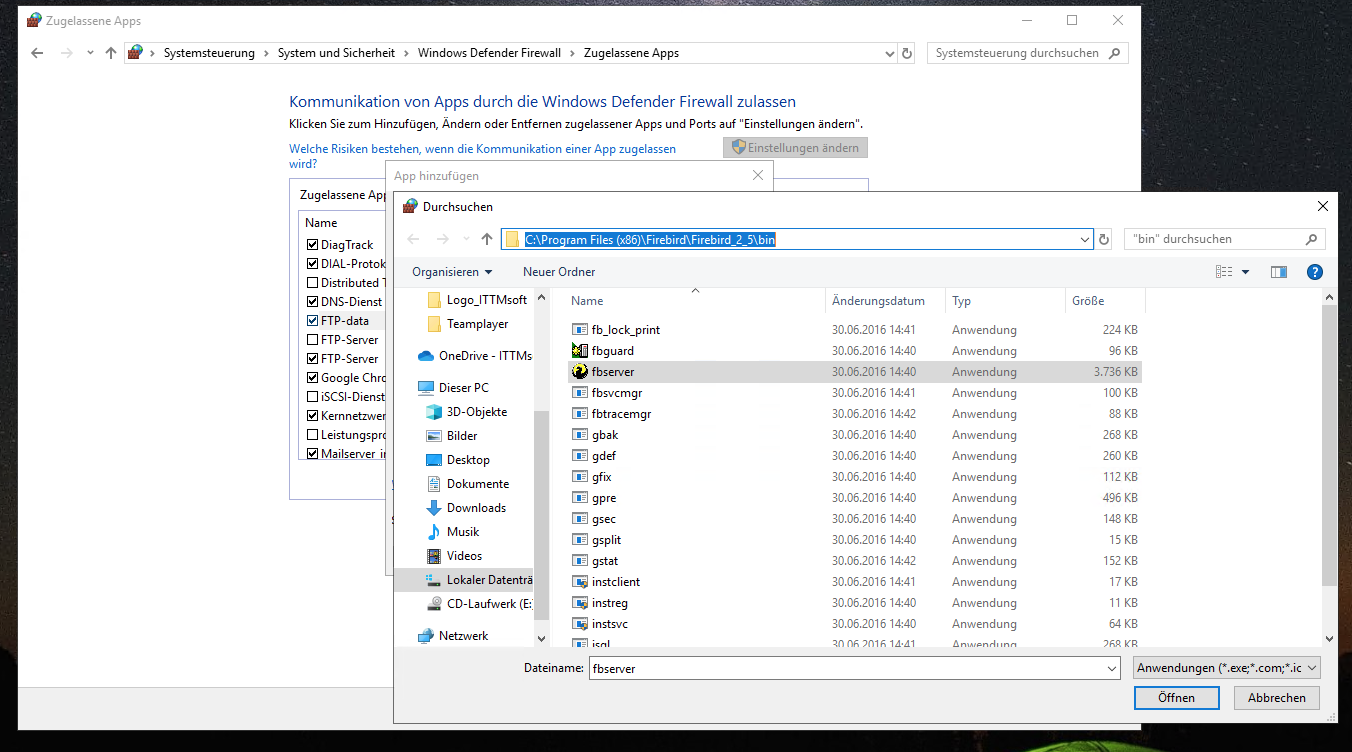The width and height of the screenshot is (1352, 752).
Task: Open the view options dropdown arrow
Action: 1245,272
